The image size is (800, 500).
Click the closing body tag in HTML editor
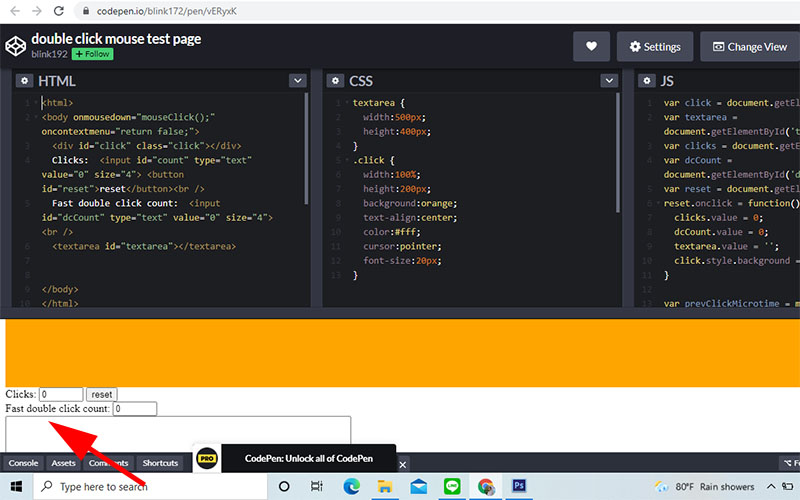point(60,289)
